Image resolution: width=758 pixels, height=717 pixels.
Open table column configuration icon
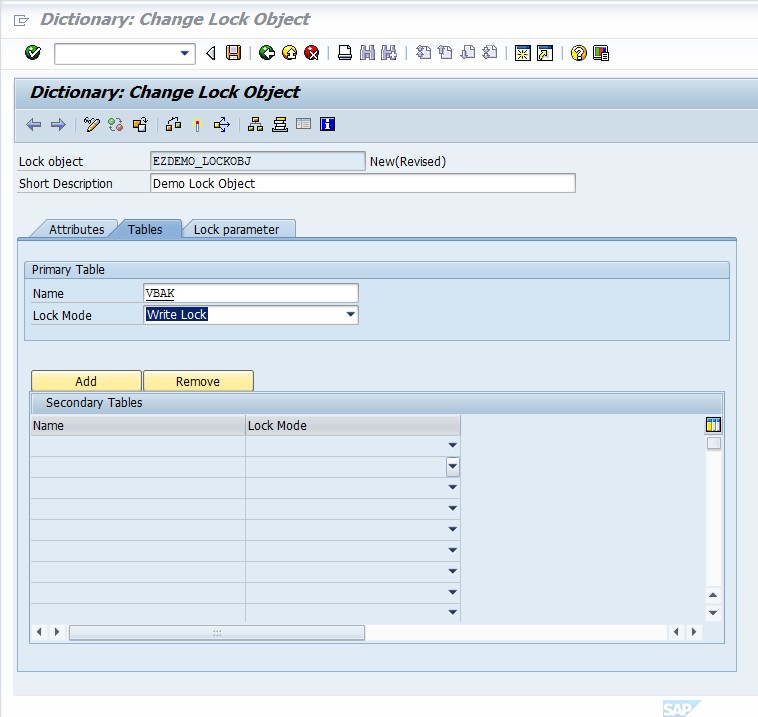pyautogui.click(x=713, y=424)
